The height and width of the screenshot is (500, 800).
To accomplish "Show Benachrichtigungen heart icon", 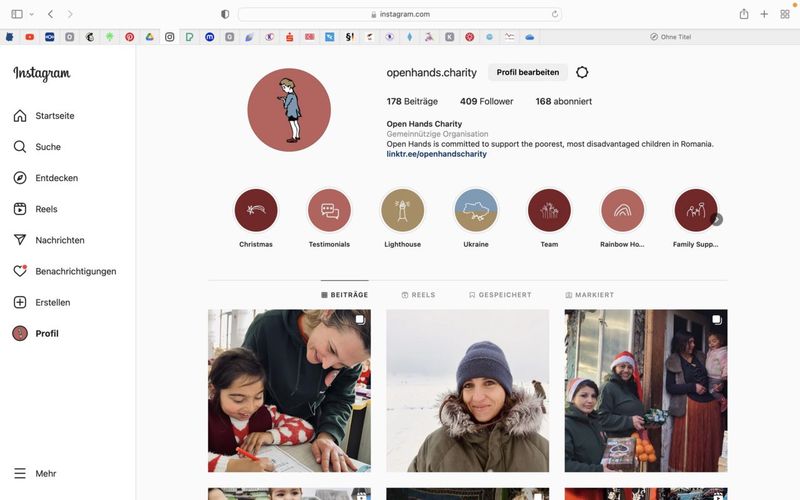I will tap(20, 271).
